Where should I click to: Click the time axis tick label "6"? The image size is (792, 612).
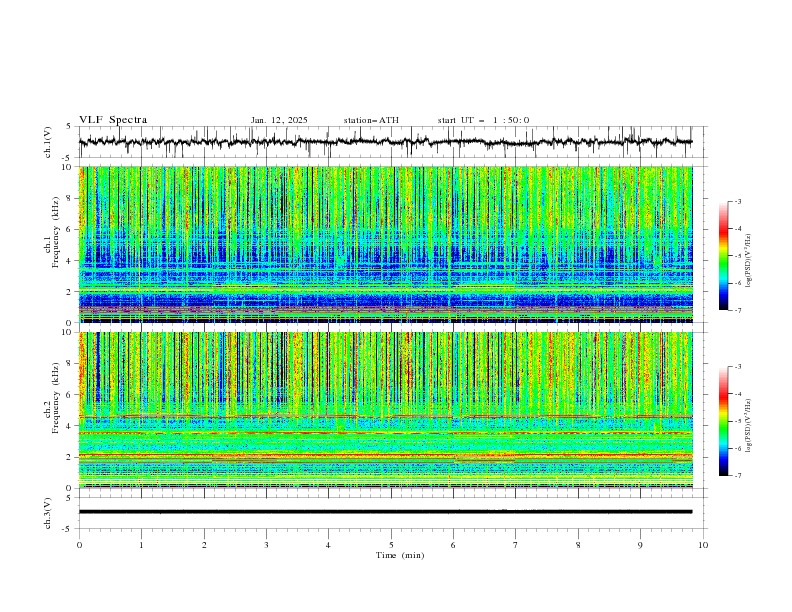click(453, 545)
